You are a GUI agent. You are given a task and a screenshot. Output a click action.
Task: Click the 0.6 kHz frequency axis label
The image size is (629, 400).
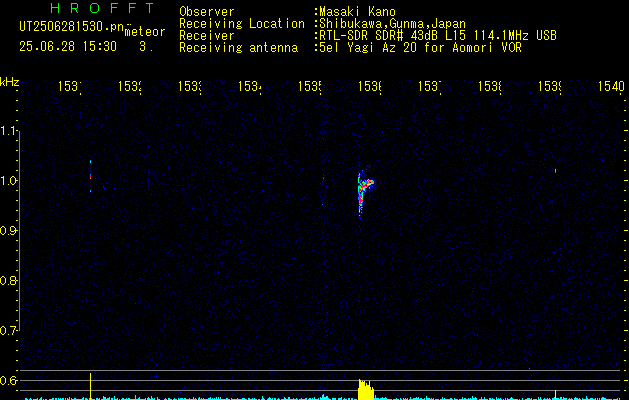point(9,380)
